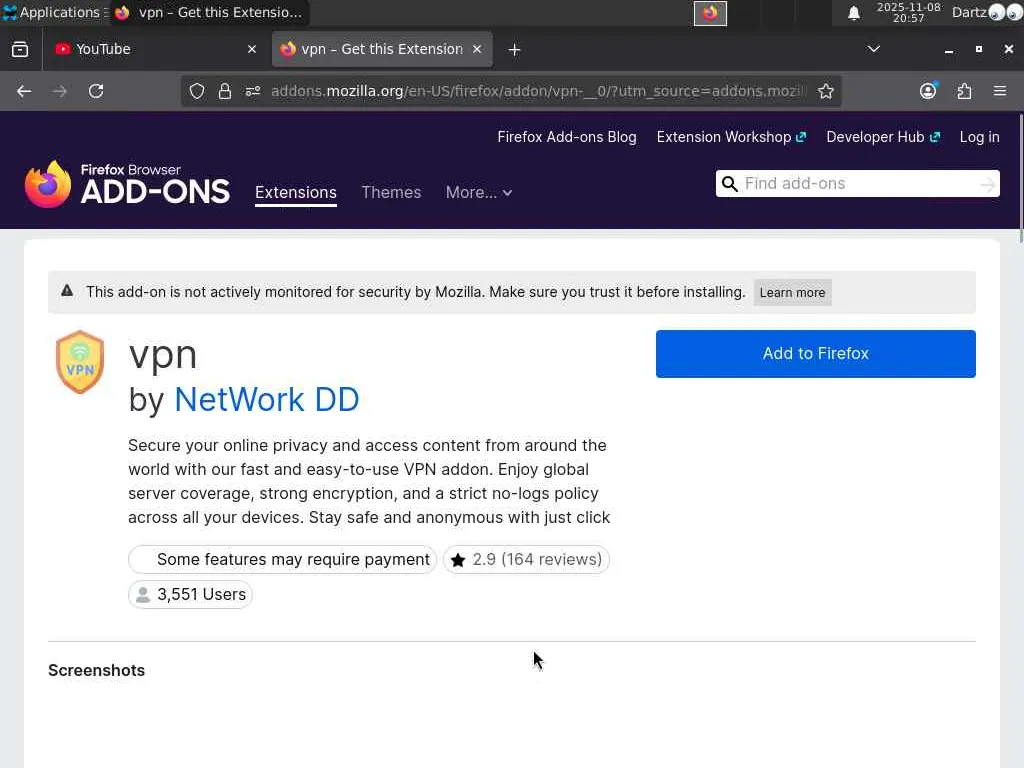The image size is (1024, 768).
Task: Click the Dartz user menu
Action: point(969,12)
